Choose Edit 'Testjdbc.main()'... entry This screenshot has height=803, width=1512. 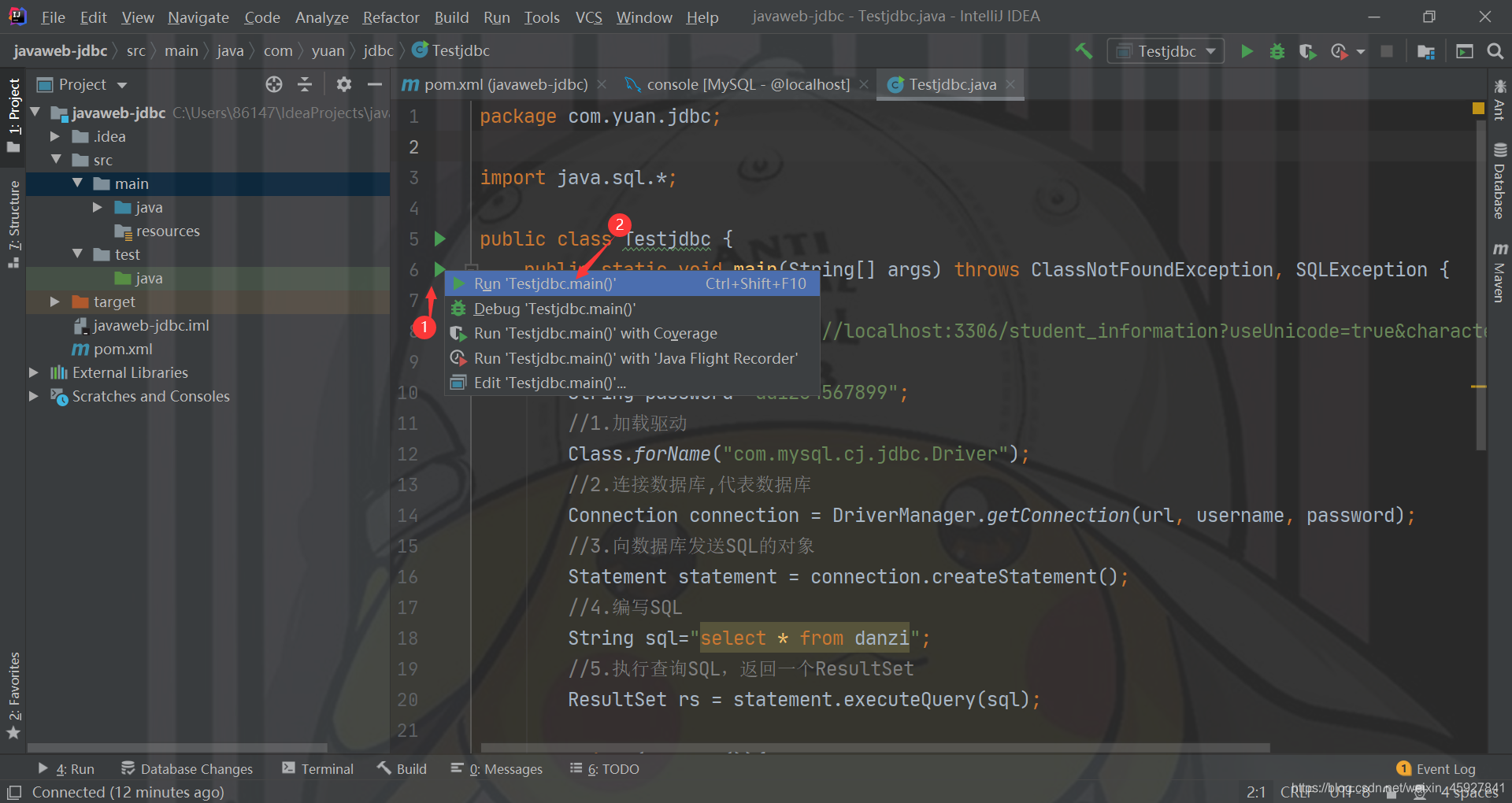click(632, 383)
